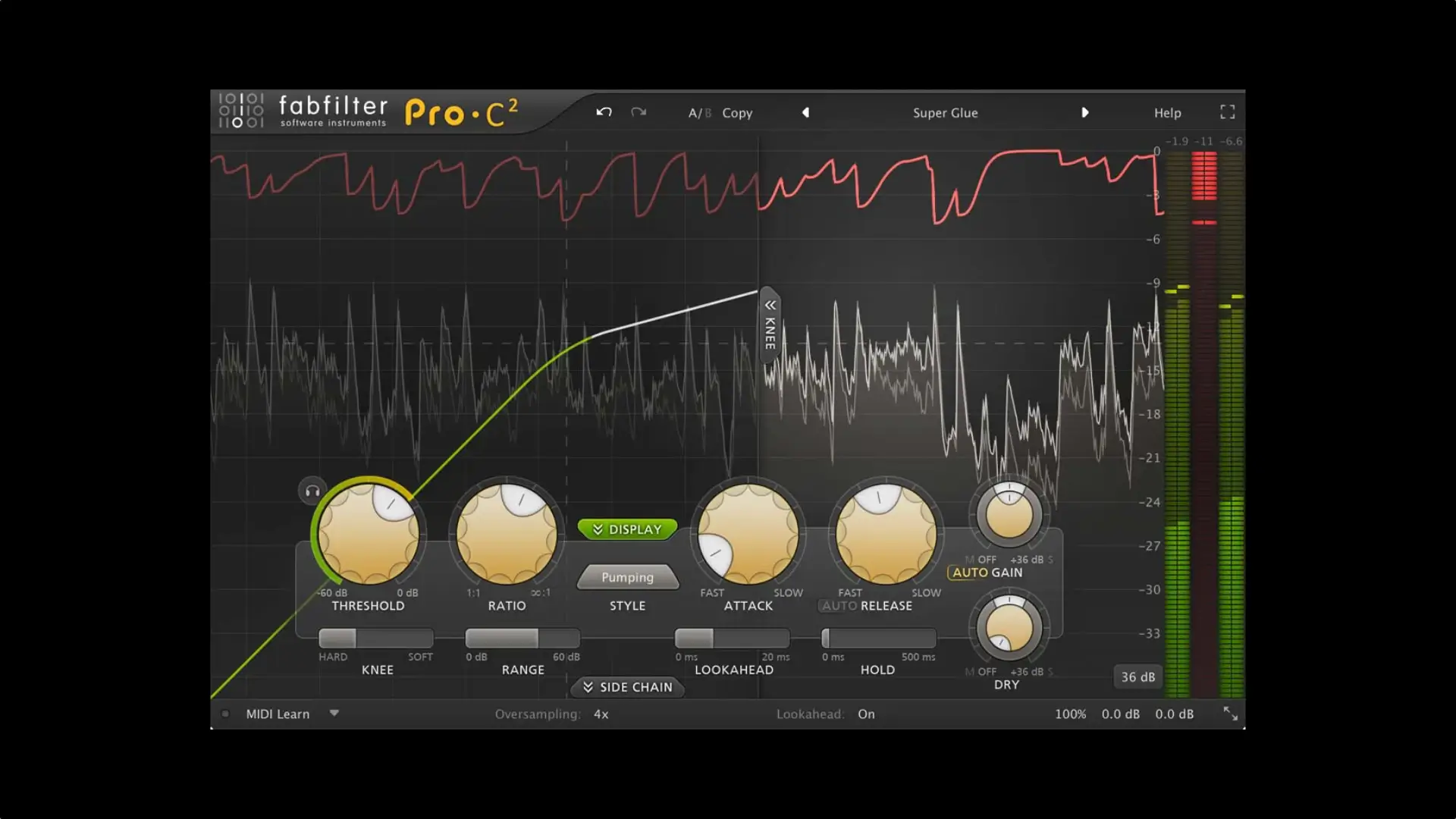The width and height of the screenshot is (1456, 819).
Task: Expand the Side Chain panel
Action: click(628, 687)
